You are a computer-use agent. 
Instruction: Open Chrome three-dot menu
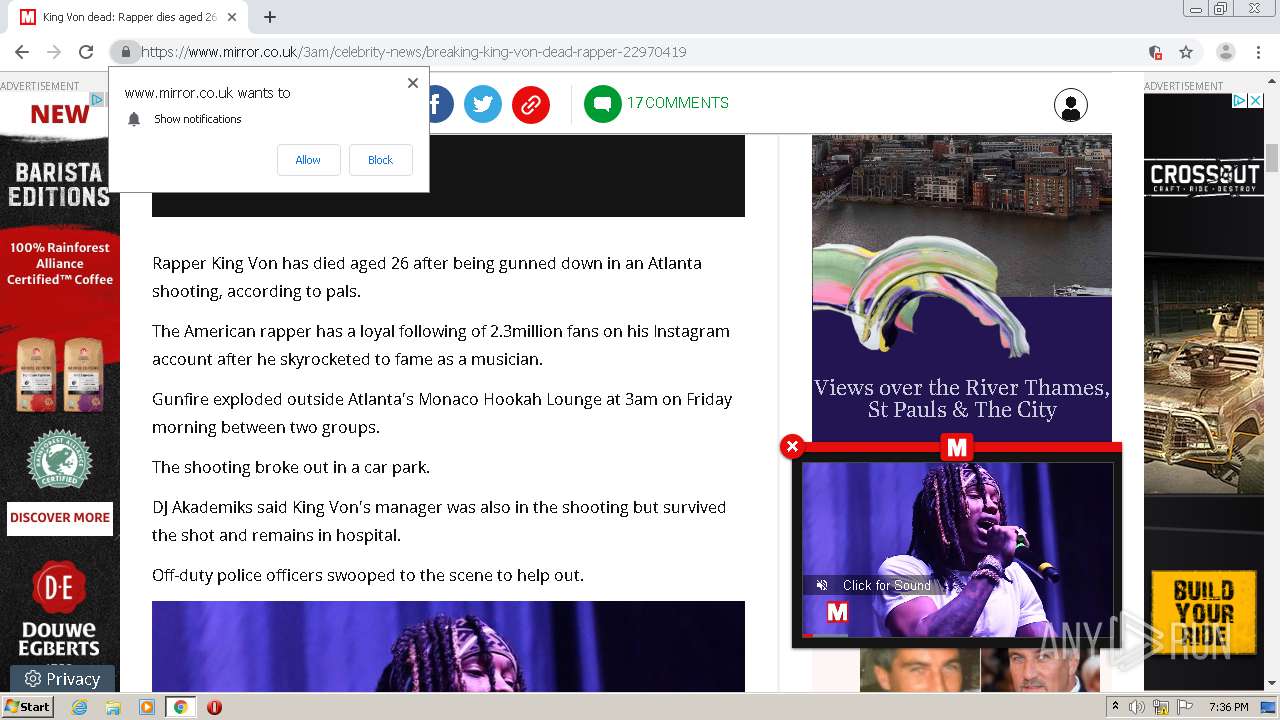1258,52
